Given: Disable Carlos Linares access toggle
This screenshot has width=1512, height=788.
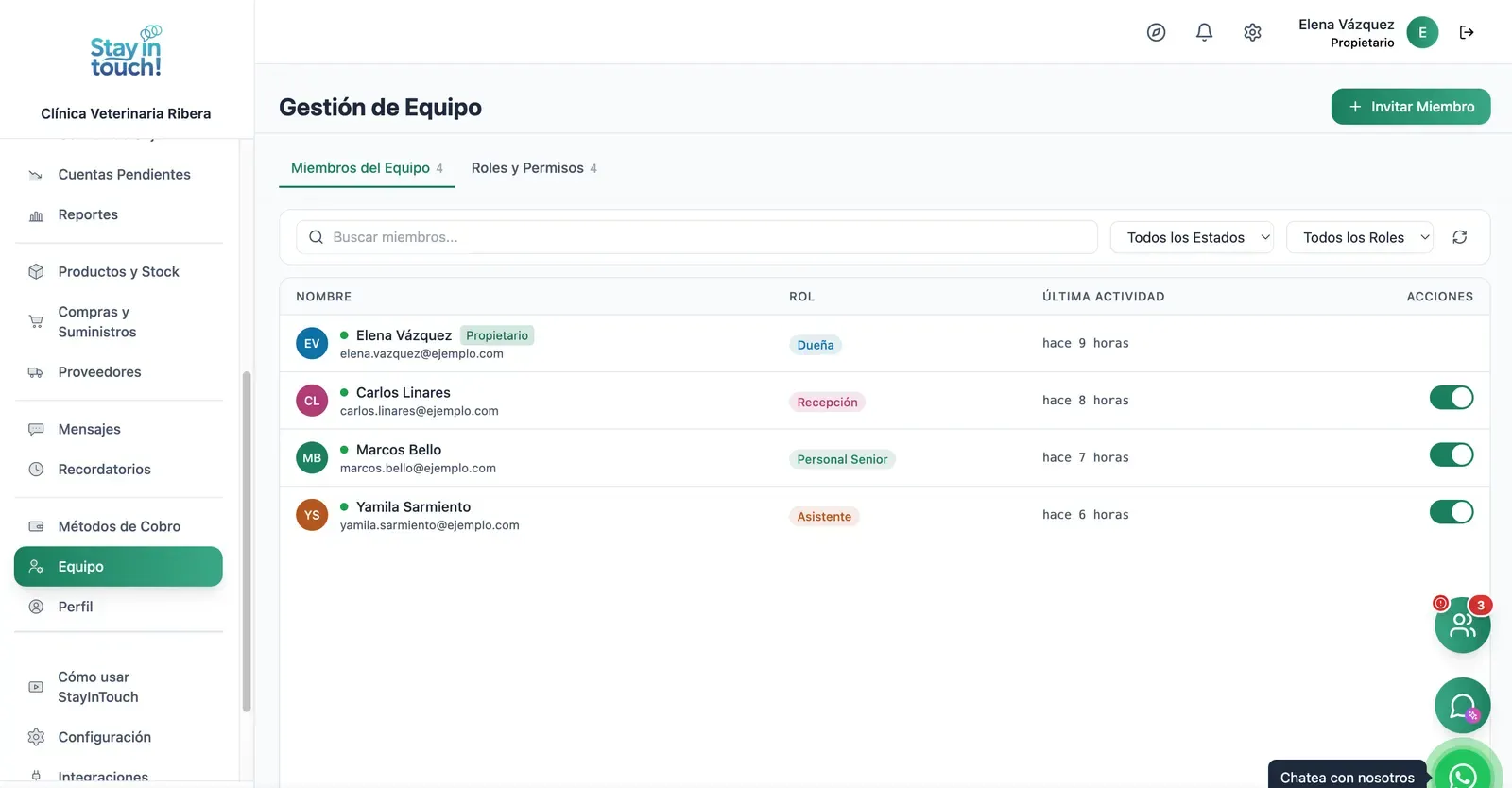Looking at the screenshot, I should click(1451, 398).
